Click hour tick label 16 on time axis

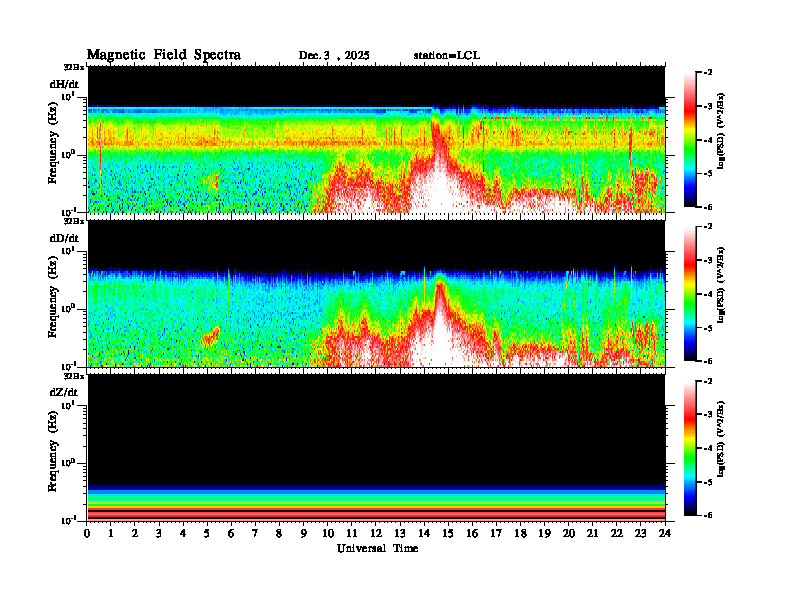(x=472, y=533)
